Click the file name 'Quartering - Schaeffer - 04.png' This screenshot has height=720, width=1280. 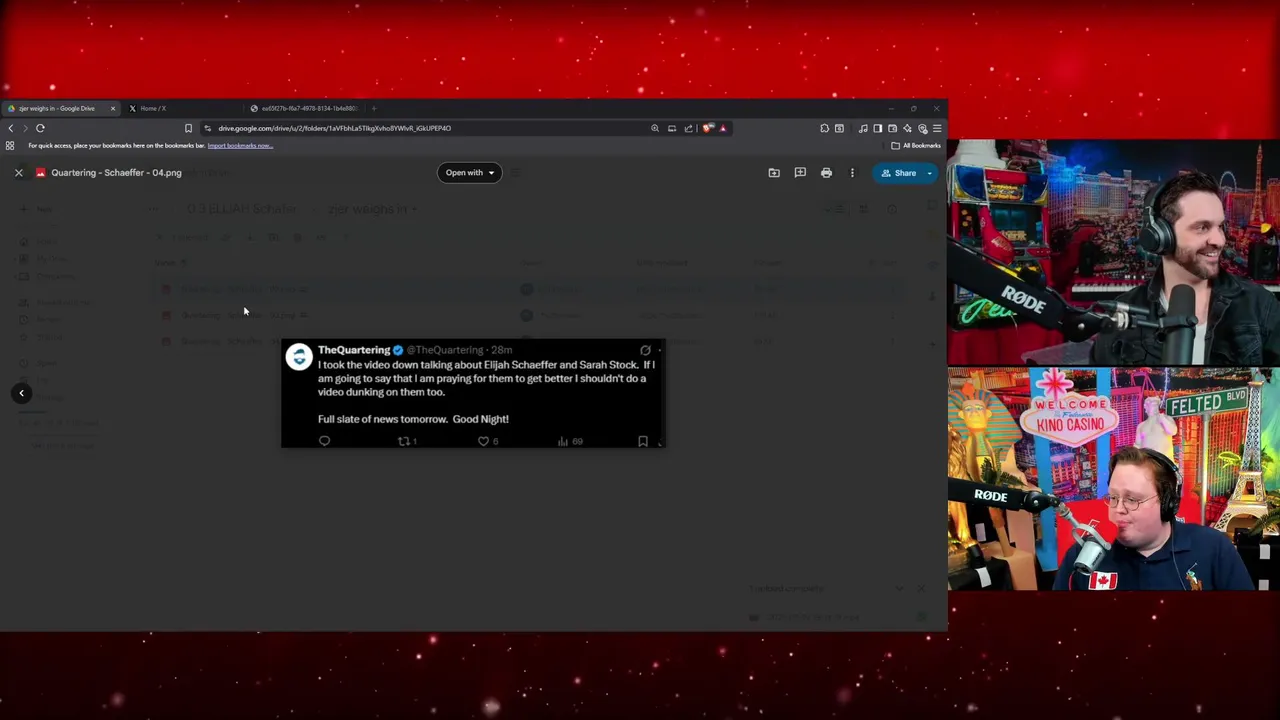(116, 173)
